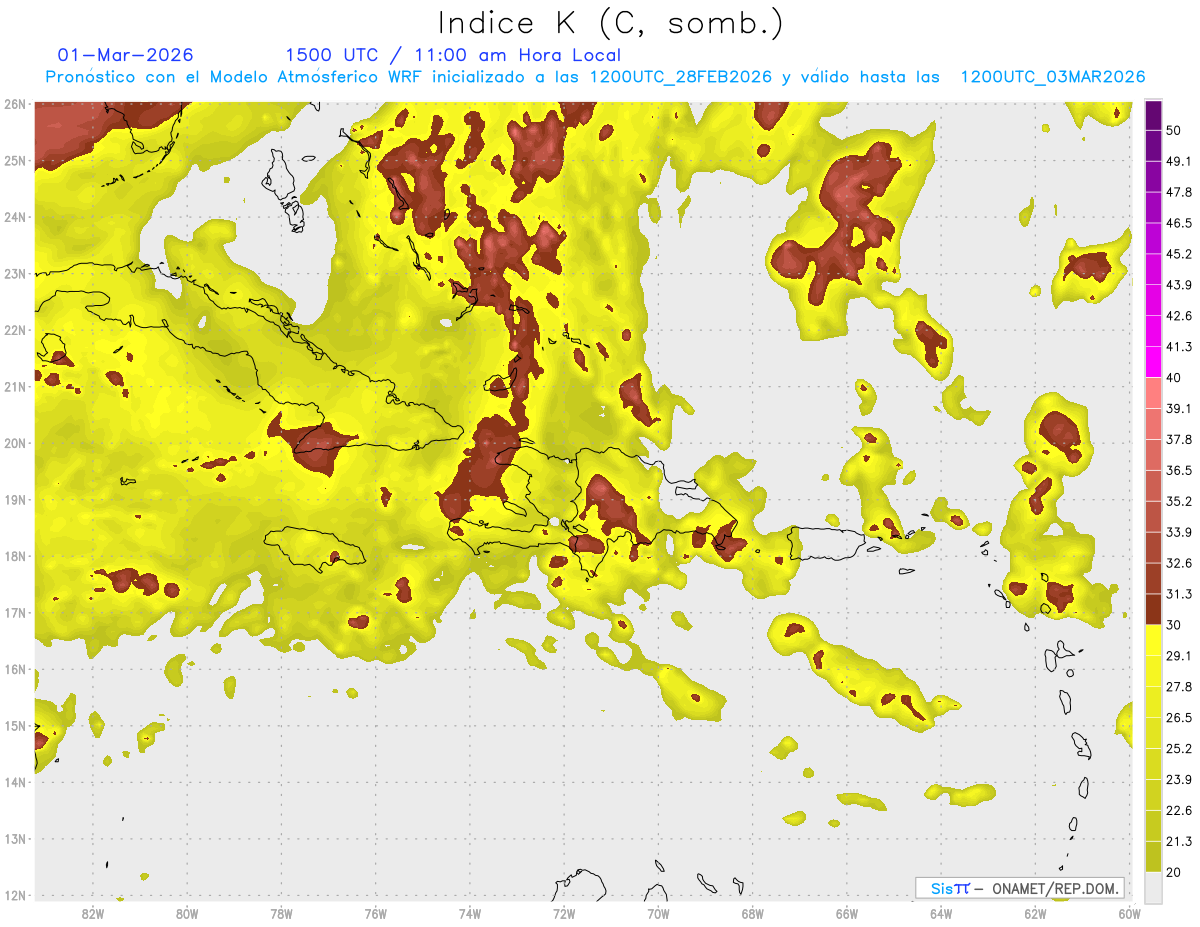Click the colorbar value 40
The image size is (1200, 927).
tap(1175, 378)
